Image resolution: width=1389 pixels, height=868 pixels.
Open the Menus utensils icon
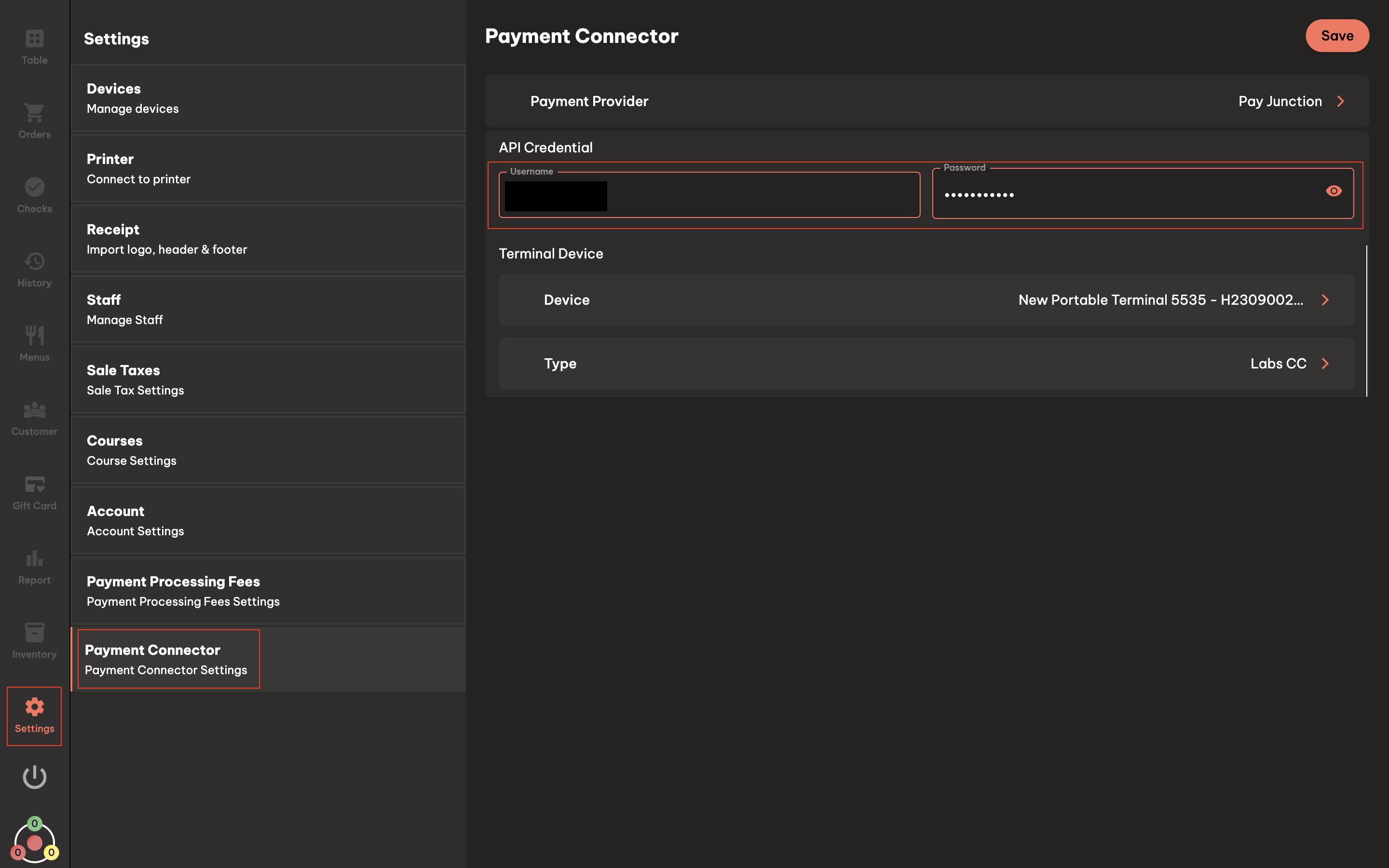tap(34, 340)
